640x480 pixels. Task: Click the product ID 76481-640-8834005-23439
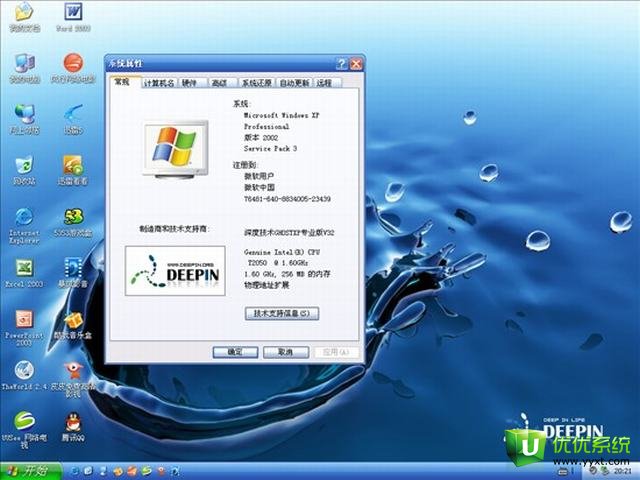coord(287,199)
